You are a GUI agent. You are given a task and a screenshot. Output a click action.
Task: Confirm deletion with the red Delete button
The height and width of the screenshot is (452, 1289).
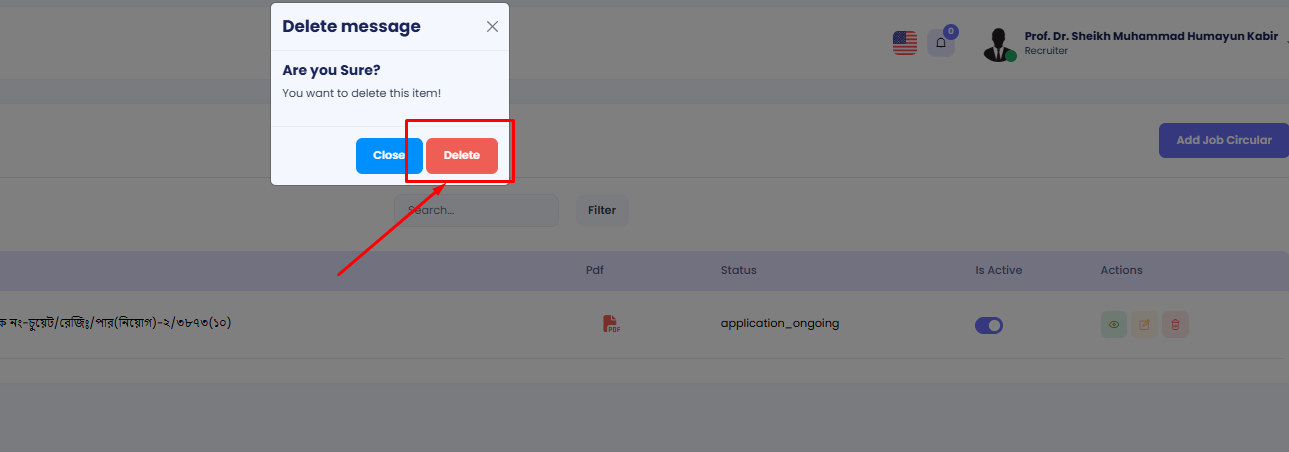point(462,156)
